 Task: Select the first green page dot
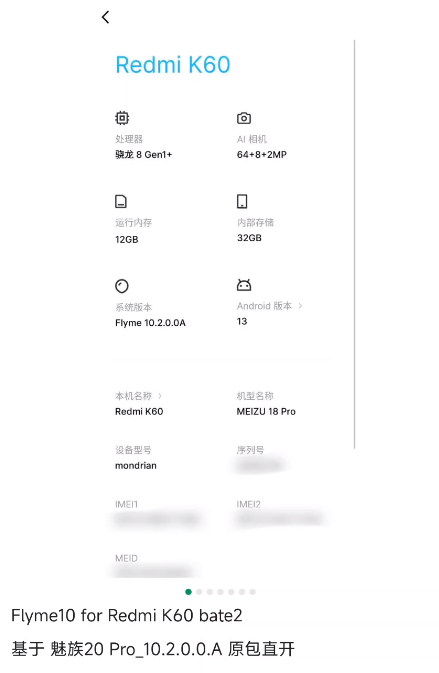click(188, 592)
